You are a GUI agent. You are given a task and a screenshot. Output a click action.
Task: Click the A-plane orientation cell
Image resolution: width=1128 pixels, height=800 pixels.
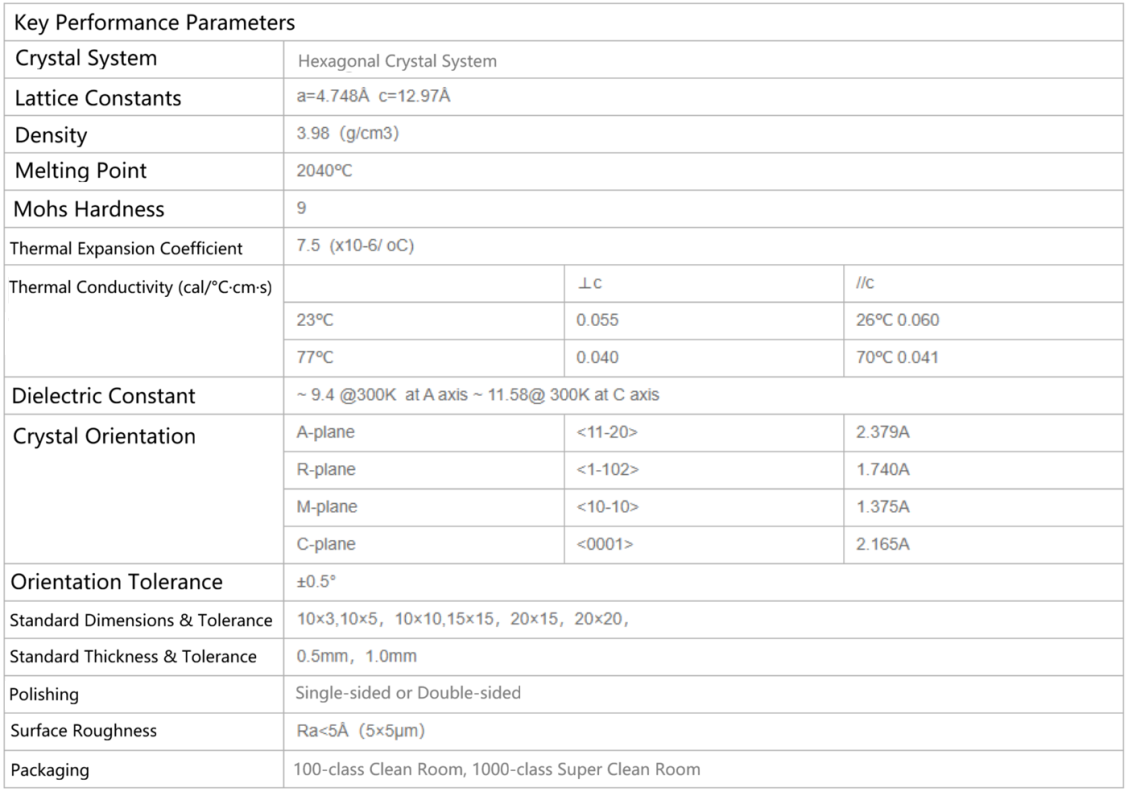tap(325, 433)
